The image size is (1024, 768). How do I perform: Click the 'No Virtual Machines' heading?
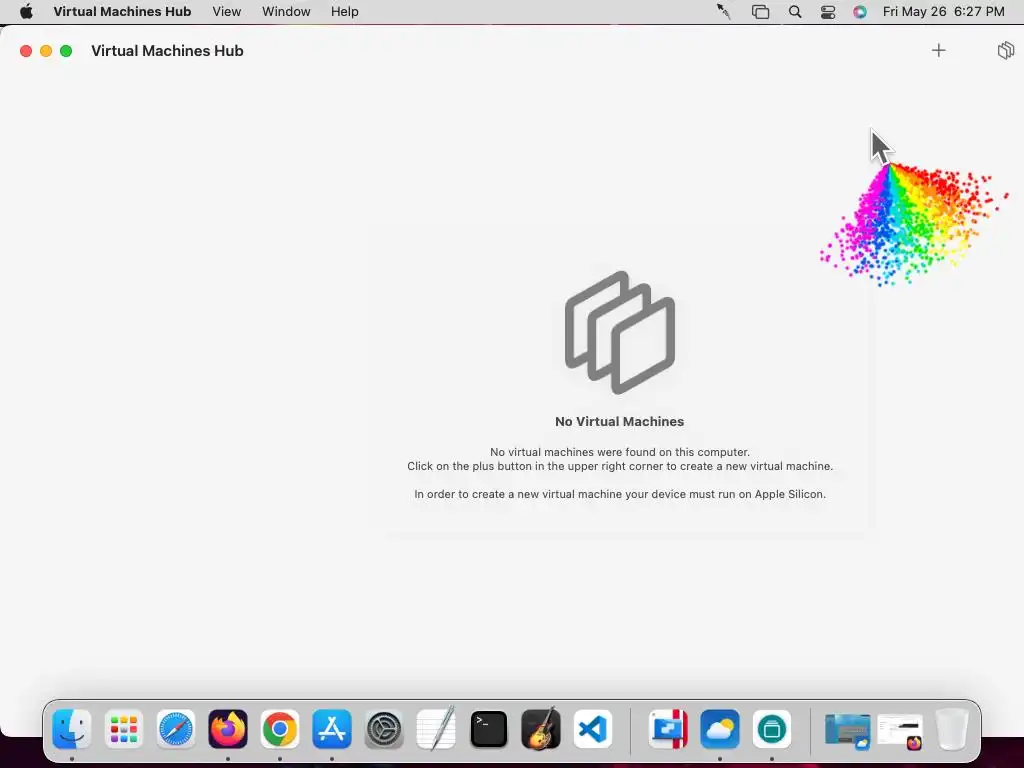point(620,422)
